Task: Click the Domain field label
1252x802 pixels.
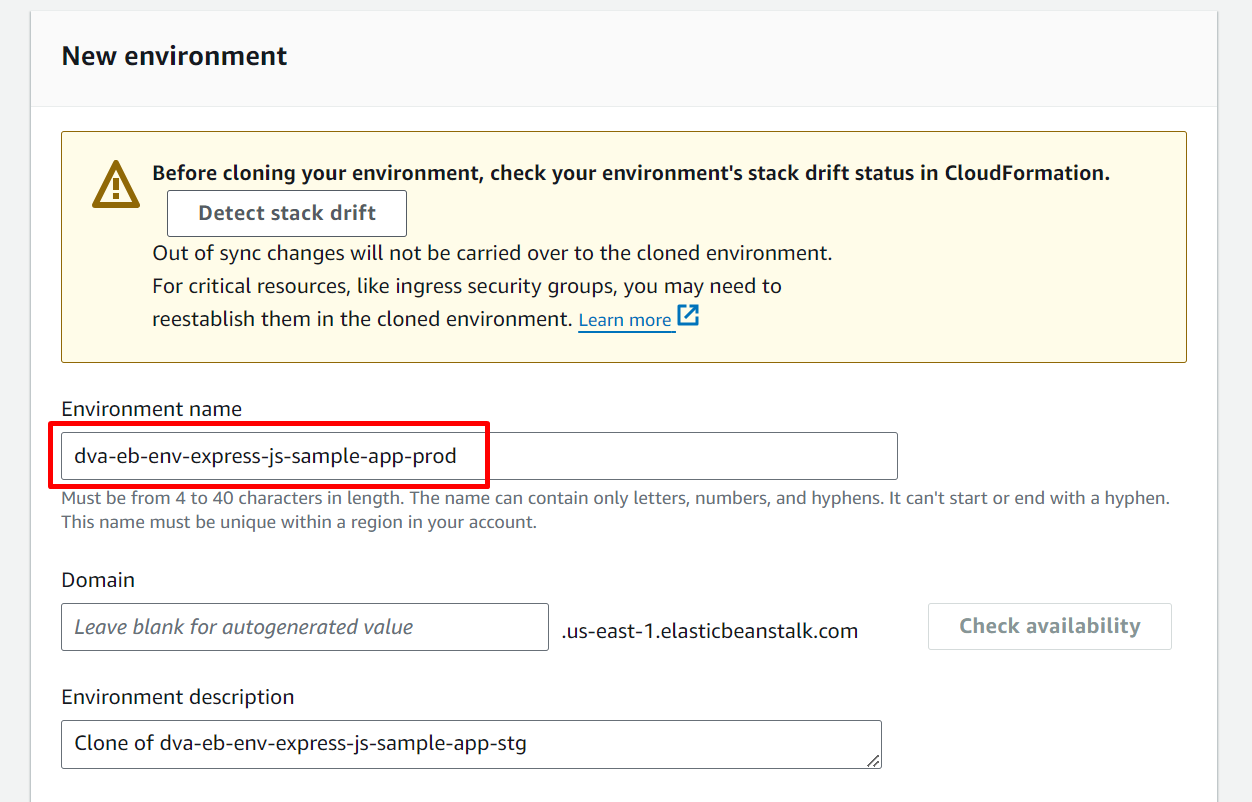Action: [98, 580]
